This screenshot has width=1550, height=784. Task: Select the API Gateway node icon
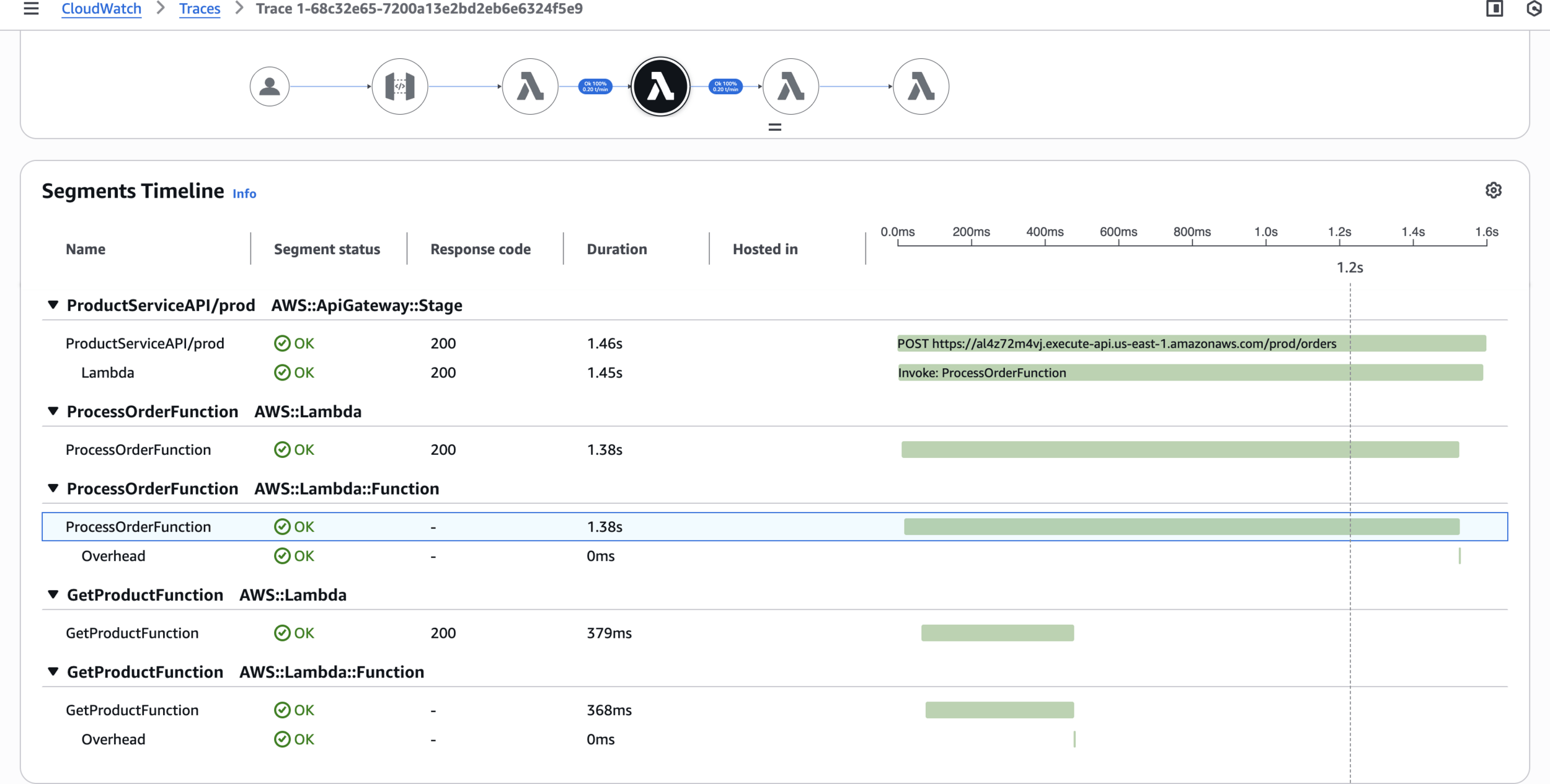[x=400, y=86]
